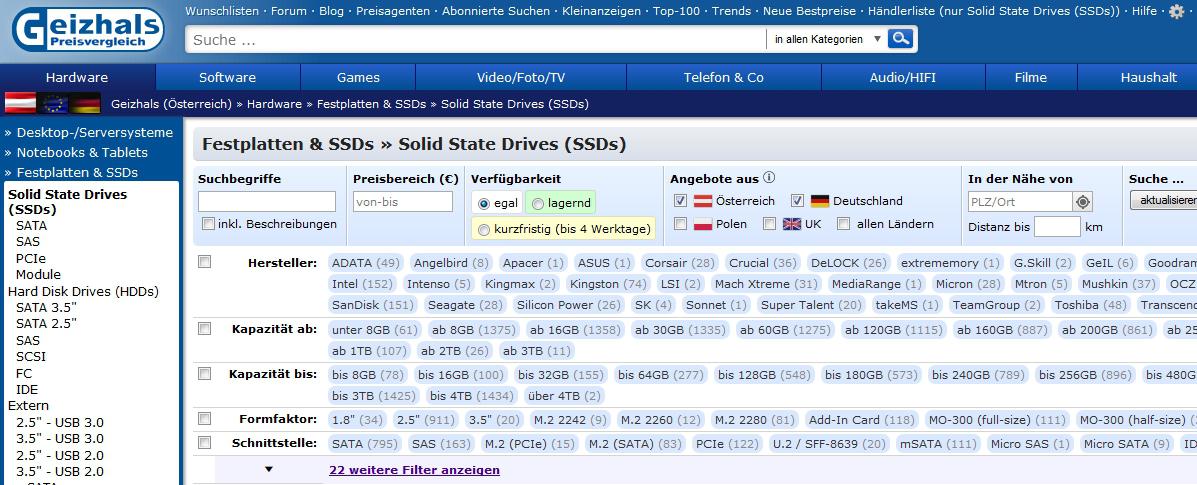This screenshot has height=485, width=1197.
Task: Open the Top-100 top link
Action: tap(676, 11)
